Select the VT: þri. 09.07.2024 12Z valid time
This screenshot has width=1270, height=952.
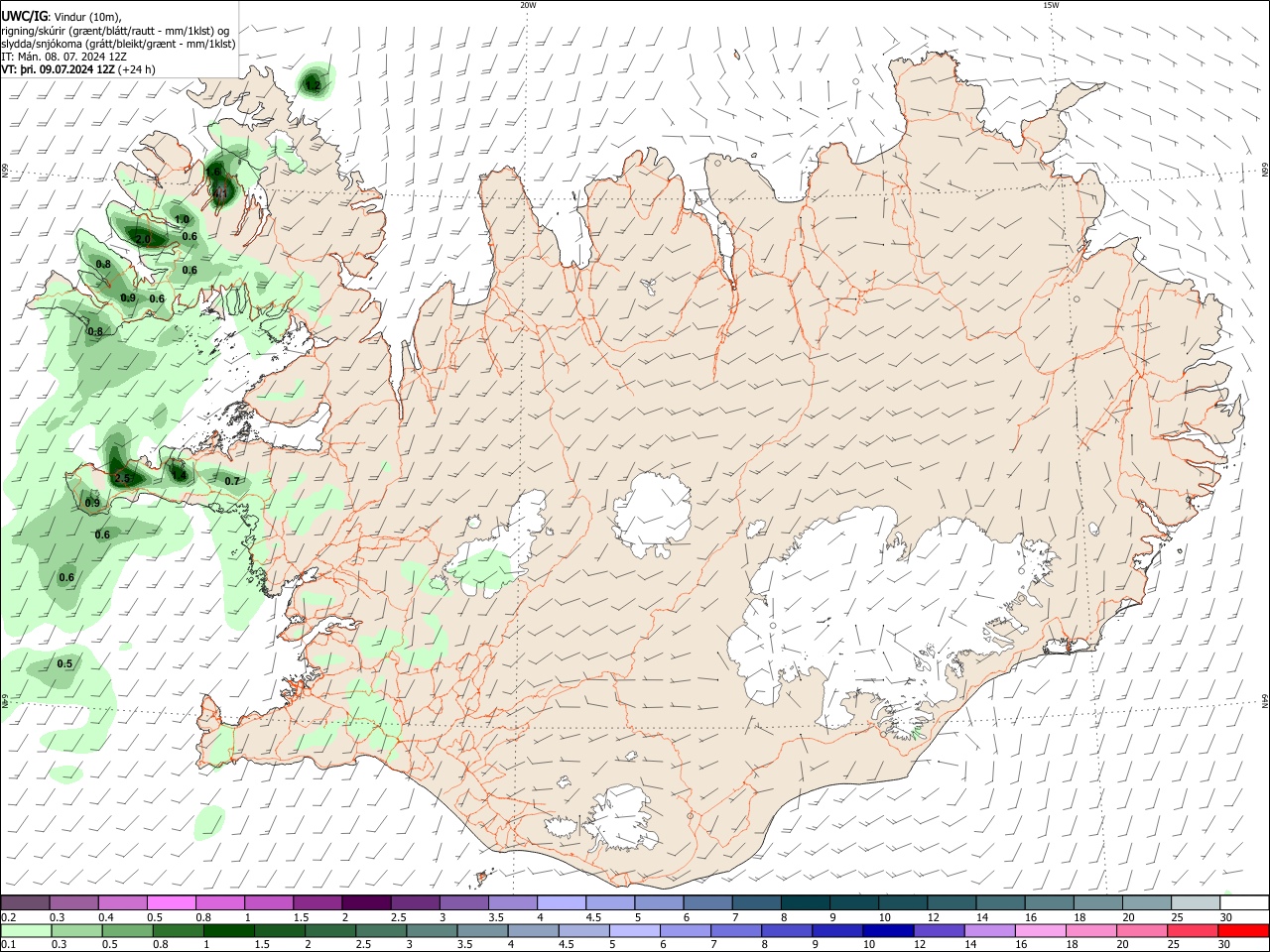point(58,69)
